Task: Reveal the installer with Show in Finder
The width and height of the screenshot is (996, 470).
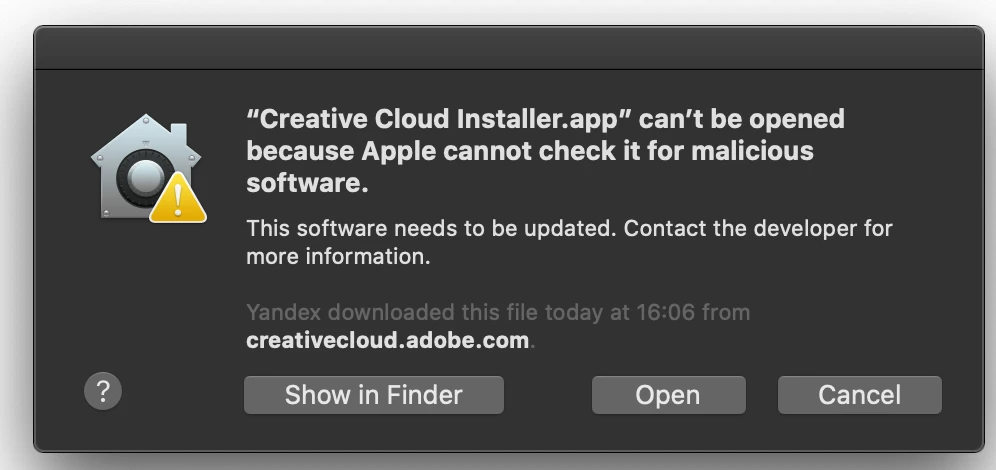Action: pos(374,395)
